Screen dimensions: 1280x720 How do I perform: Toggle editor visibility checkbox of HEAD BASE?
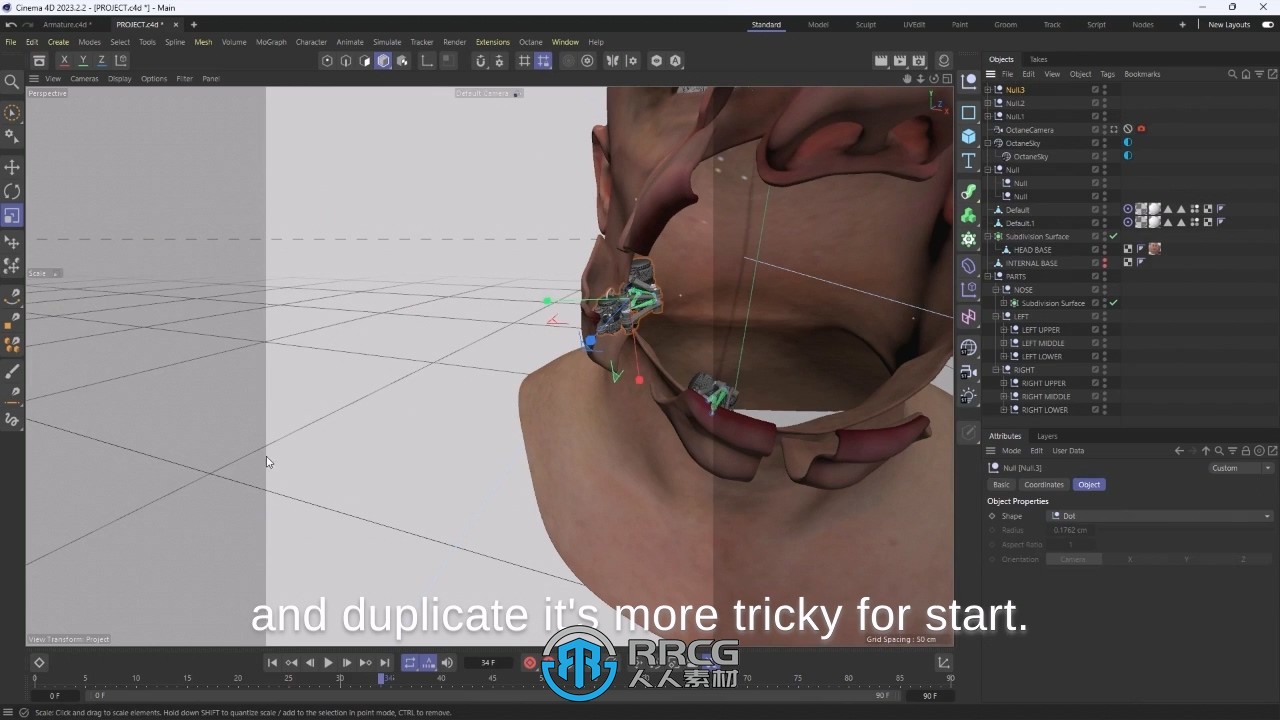point(1095,250)
